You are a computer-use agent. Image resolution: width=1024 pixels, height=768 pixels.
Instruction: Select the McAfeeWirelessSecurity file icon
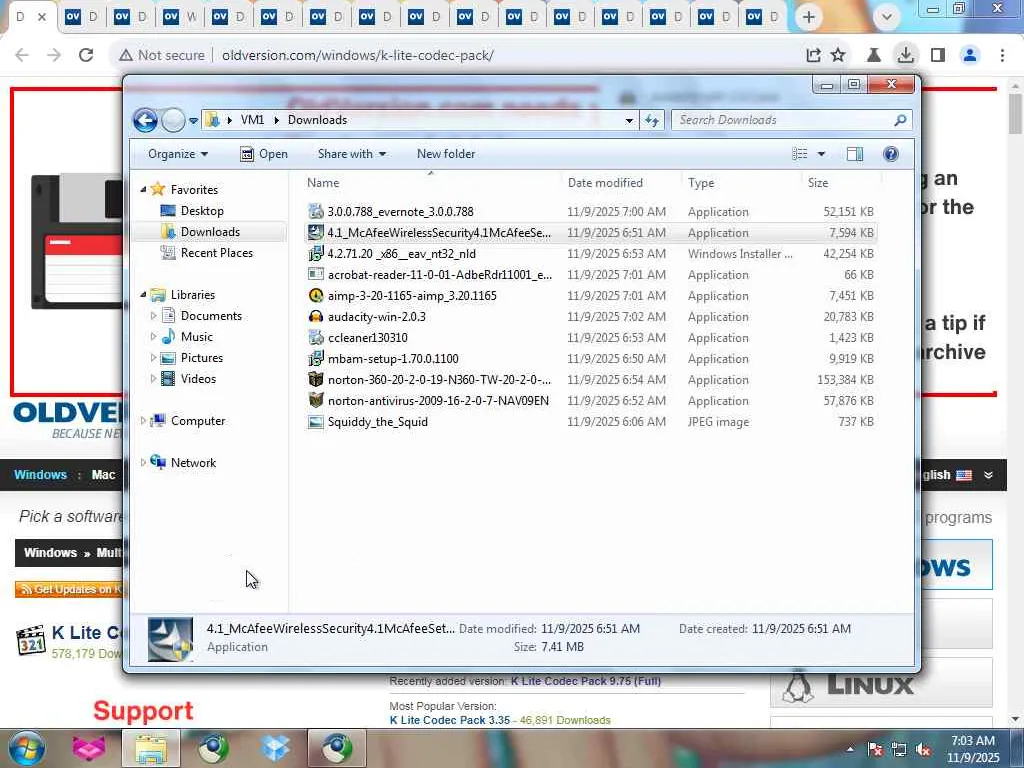point(316,232)
